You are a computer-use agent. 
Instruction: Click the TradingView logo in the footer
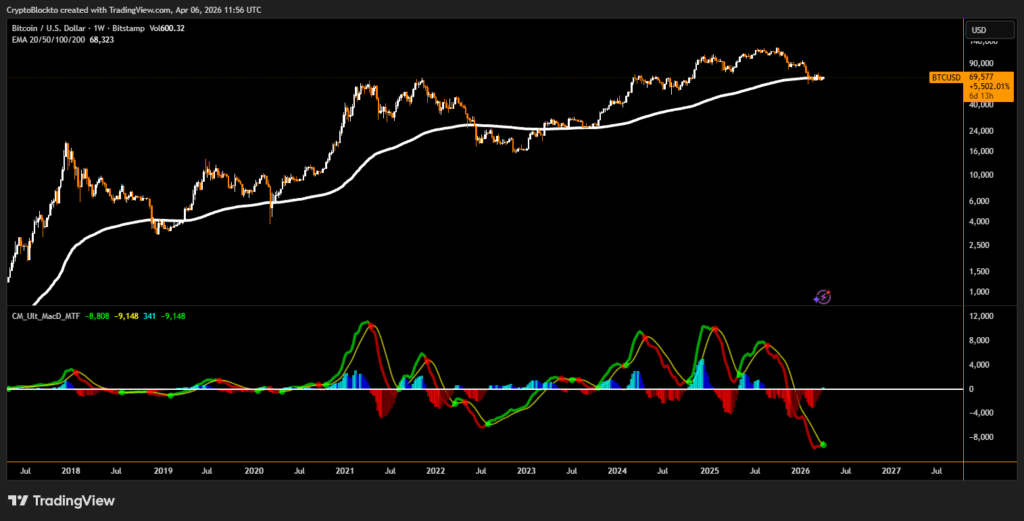[x=61, y=501]
